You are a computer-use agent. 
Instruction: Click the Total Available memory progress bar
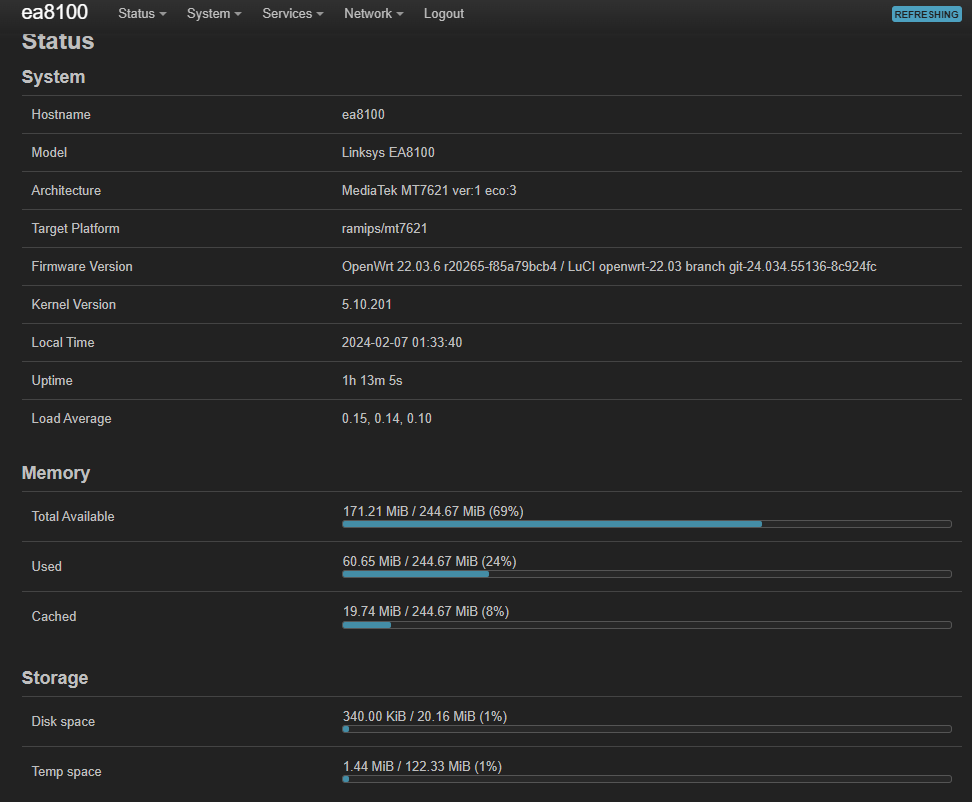(647, 524)
